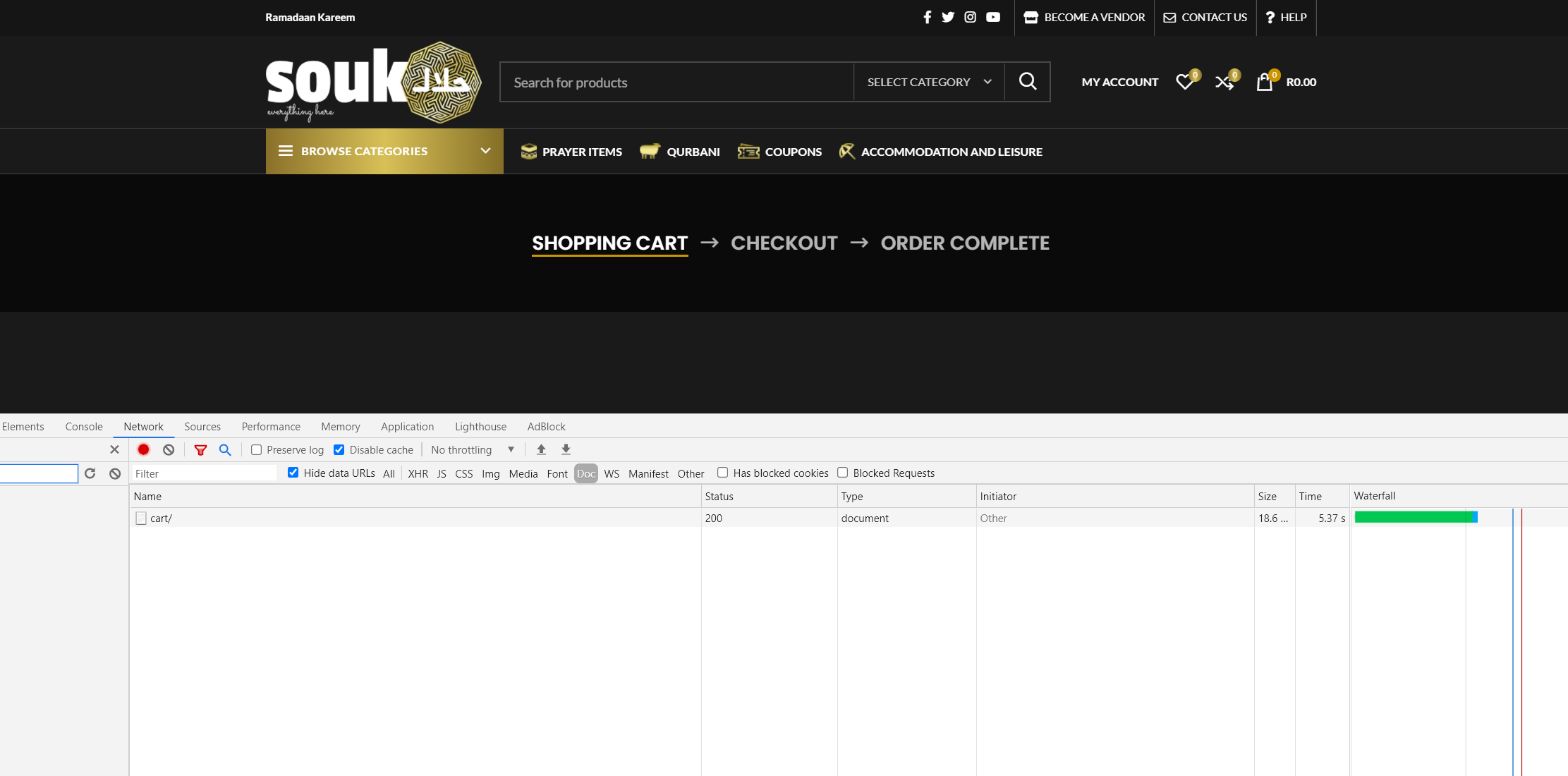The width and height of the screenshot is (1568, 776).
Task: Open the No throttling dropdown
Action: (473, 449)
